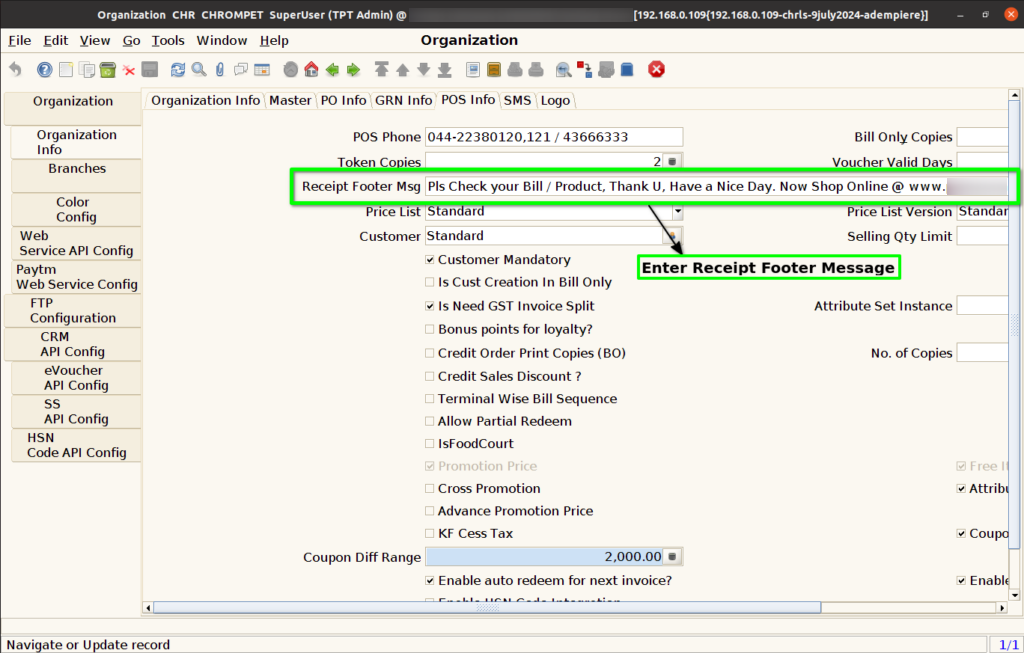The image size is (1024, 653).
Task: Open Archived Documents orange box icon
Action: click(494, 69)
